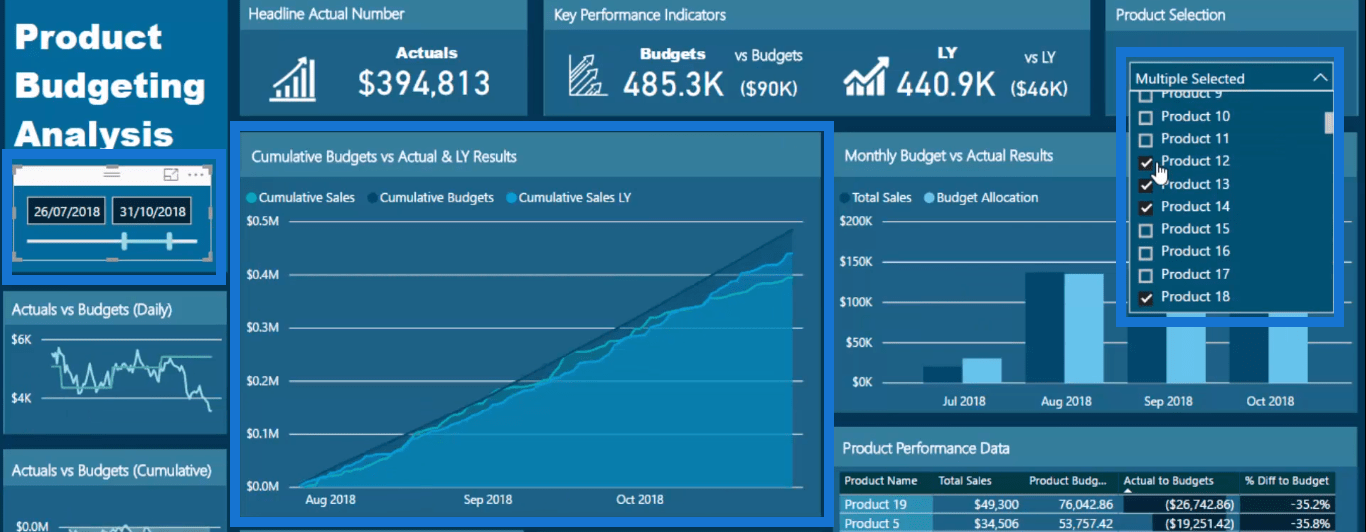
Task: Click the Budget Allocation legend item
Action: point(980,198)
